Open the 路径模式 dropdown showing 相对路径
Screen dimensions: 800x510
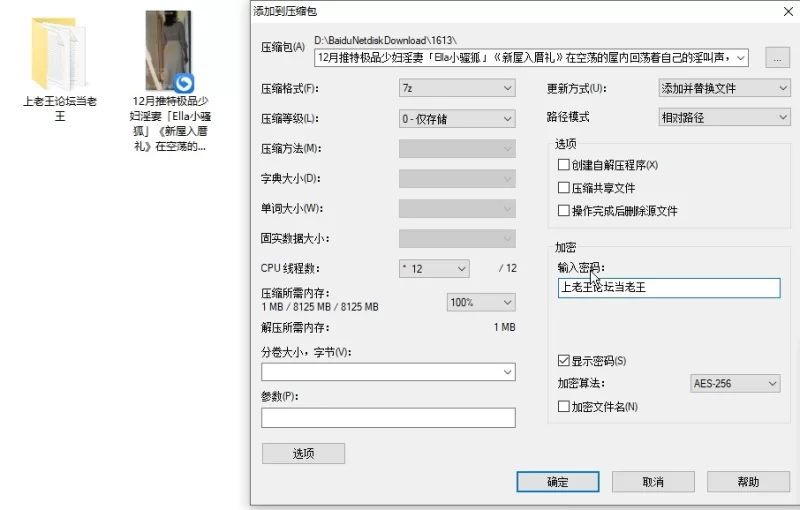[x=724, y=118]
